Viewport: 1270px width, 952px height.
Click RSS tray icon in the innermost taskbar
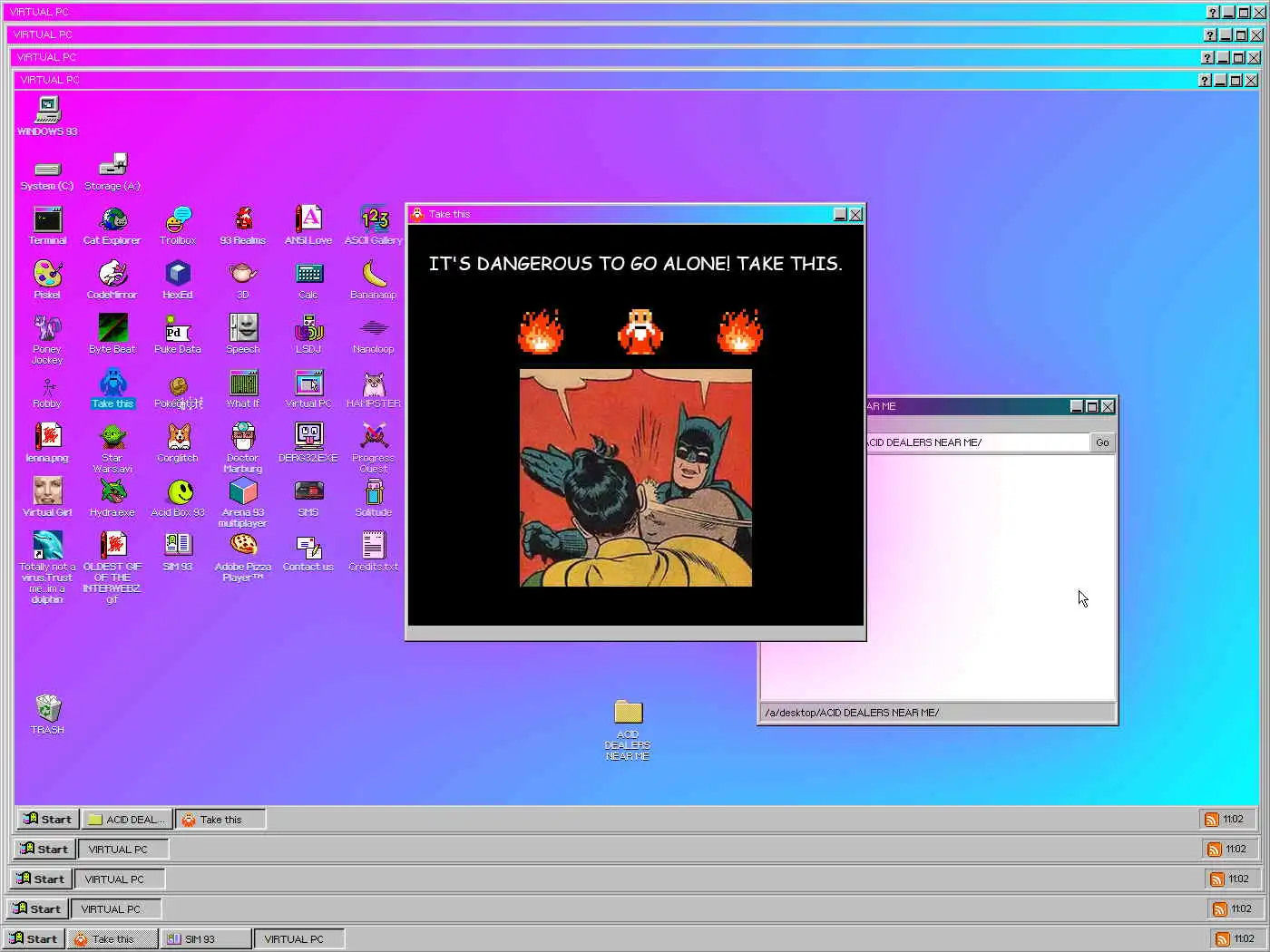pyautogui.click(x=1211, y=820)
